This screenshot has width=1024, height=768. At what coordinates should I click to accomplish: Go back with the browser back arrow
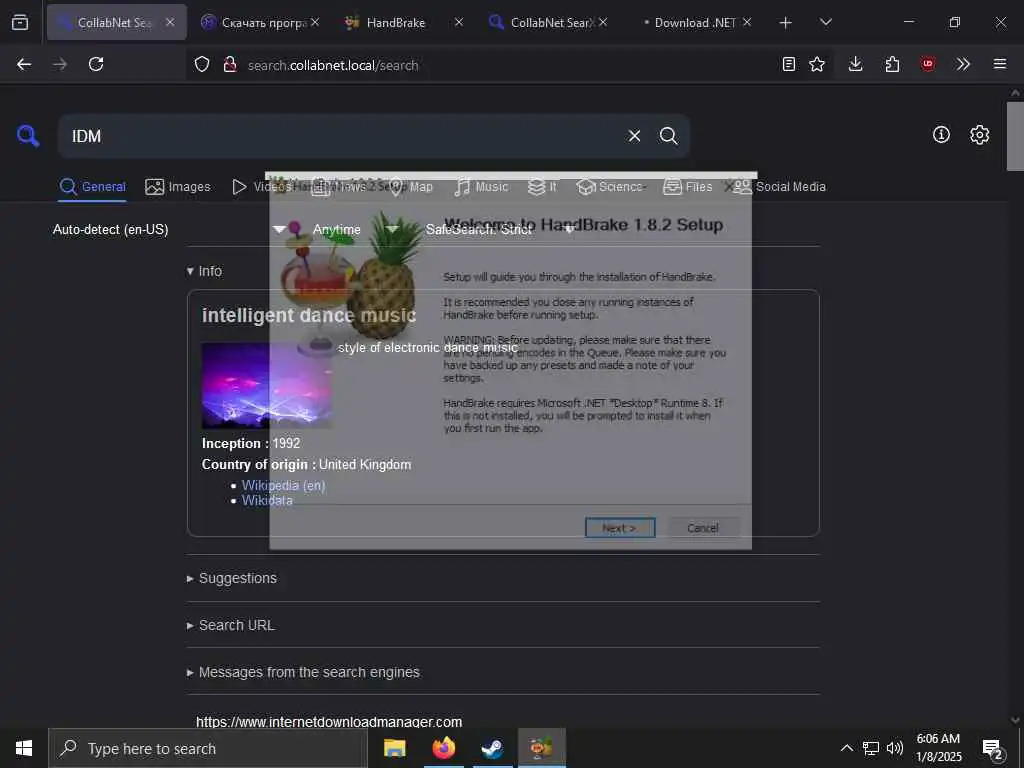coord(24,64)
